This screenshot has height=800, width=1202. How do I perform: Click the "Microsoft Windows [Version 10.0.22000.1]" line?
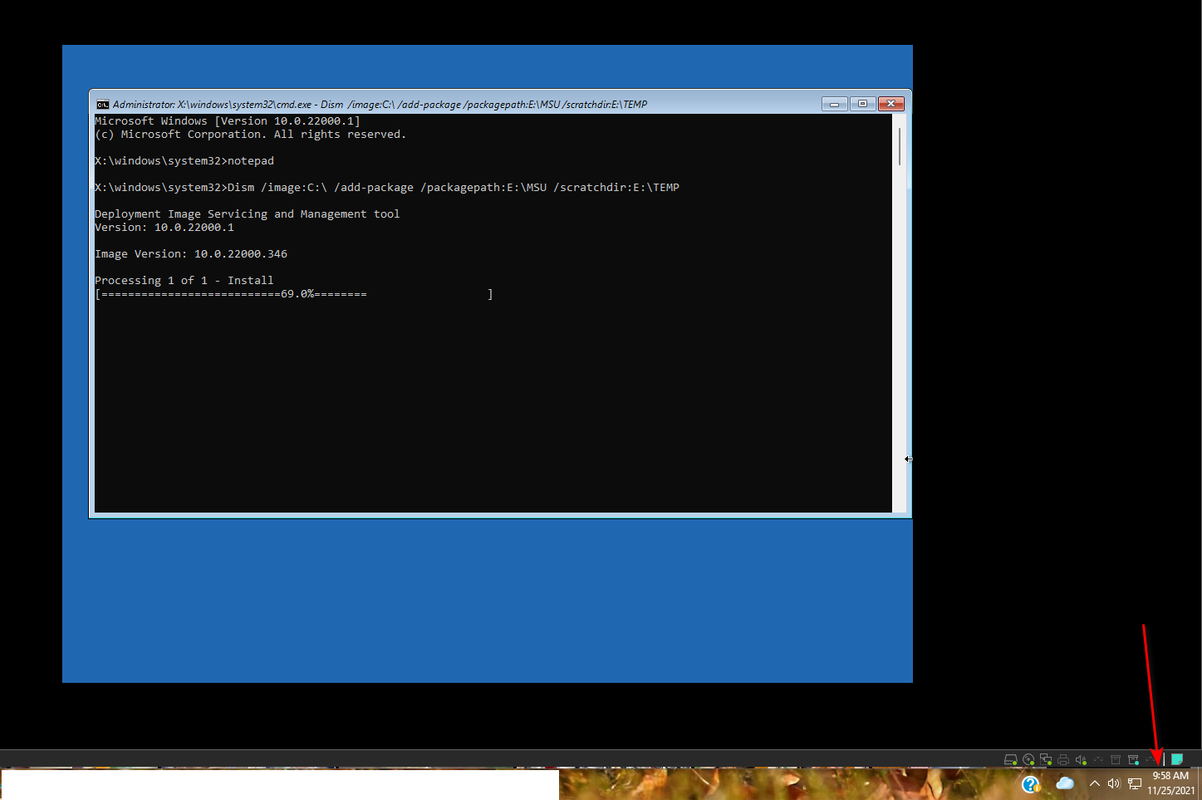(227, 121)
